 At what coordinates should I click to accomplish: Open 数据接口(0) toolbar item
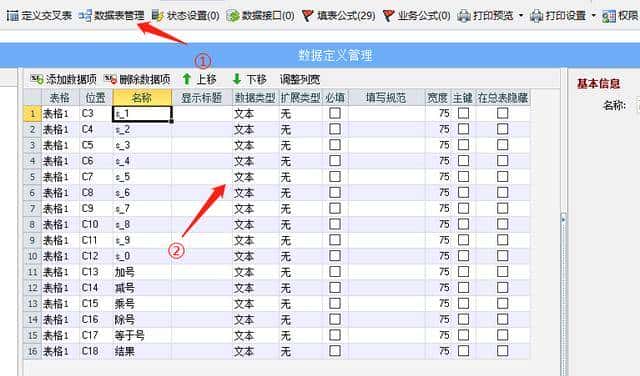click(x=260, y=16)
